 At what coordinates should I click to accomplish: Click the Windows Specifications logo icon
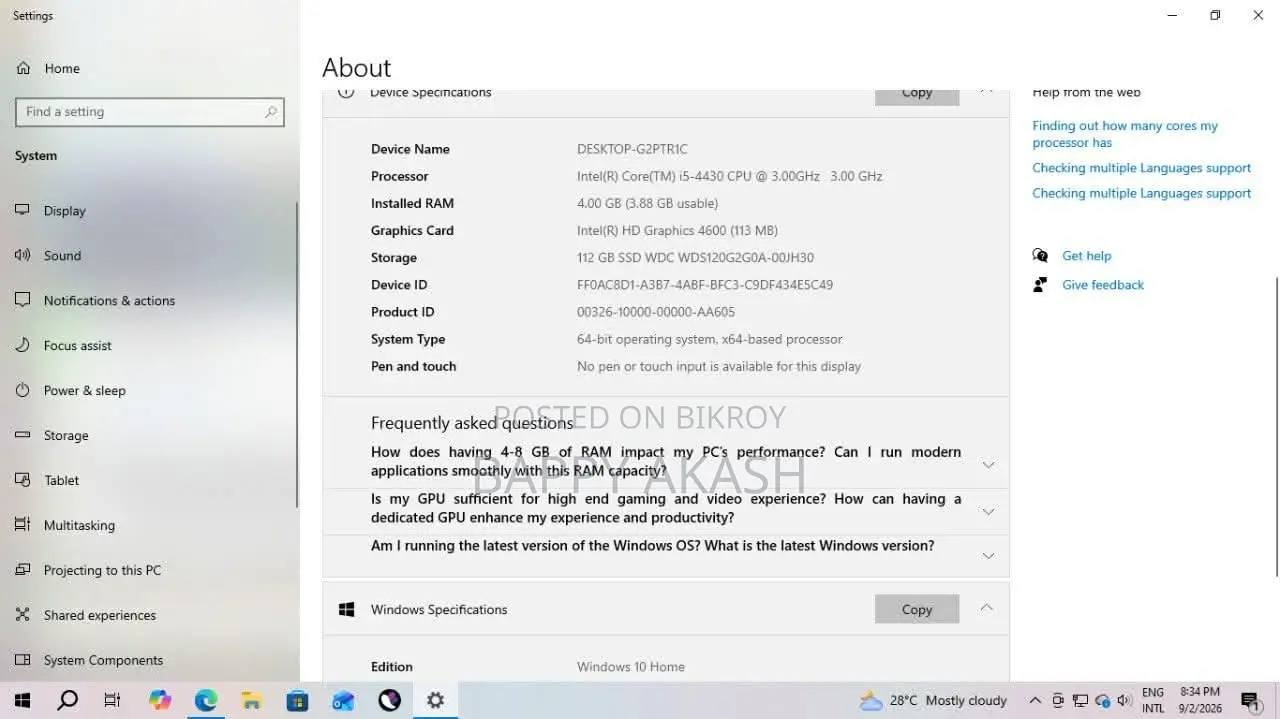pos(346,609)
